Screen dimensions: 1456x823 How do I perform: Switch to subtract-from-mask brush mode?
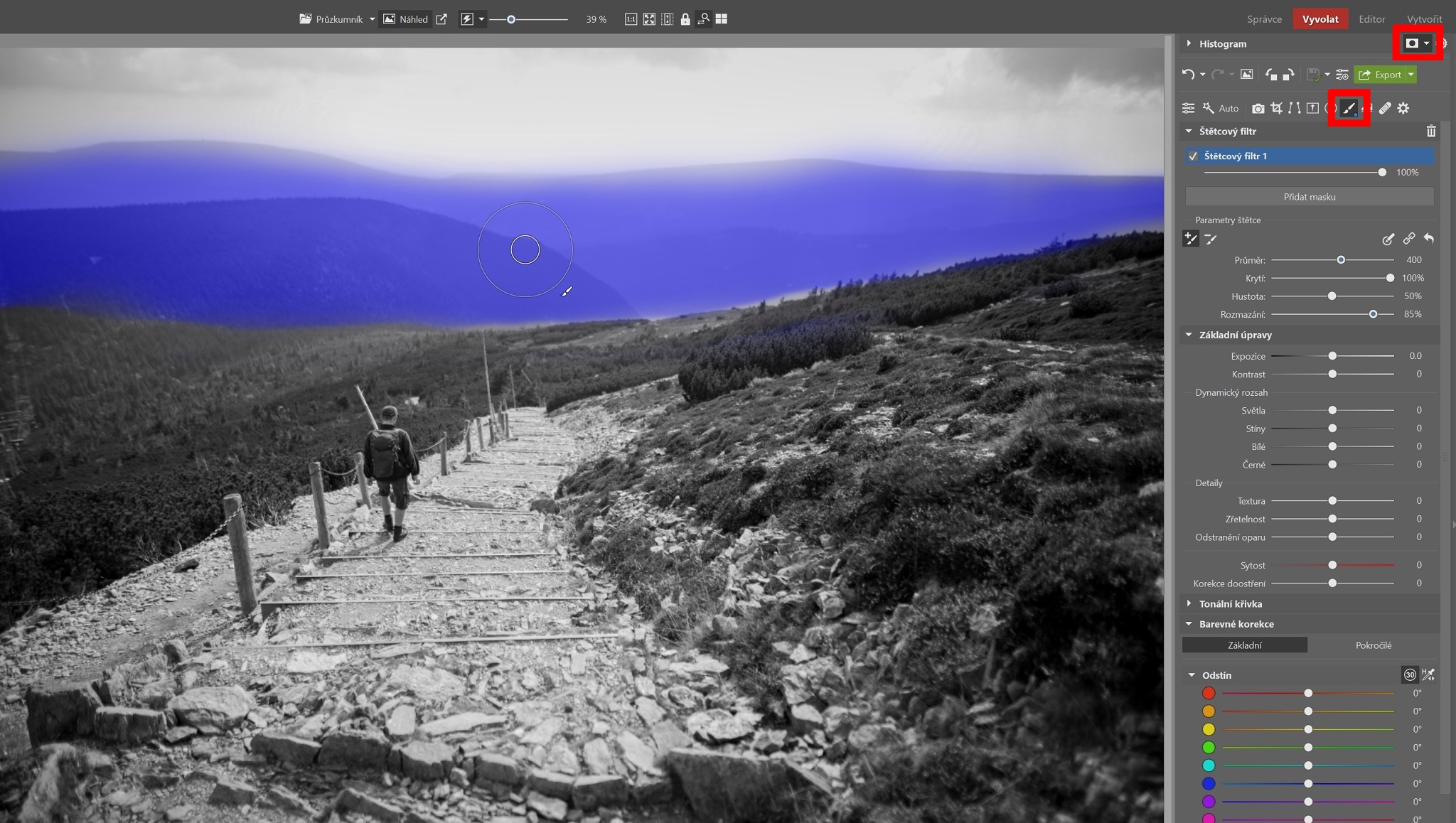[1211, 239]
